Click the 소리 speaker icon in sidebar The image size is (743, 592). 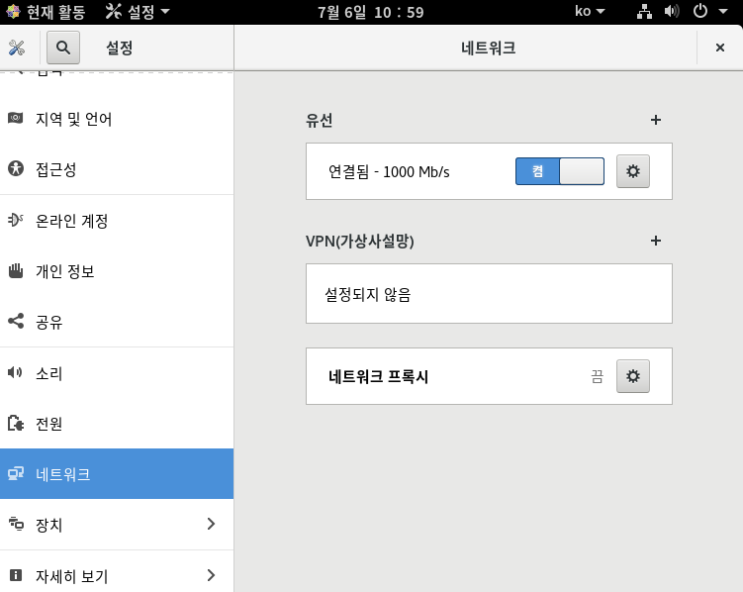point(15,373)
